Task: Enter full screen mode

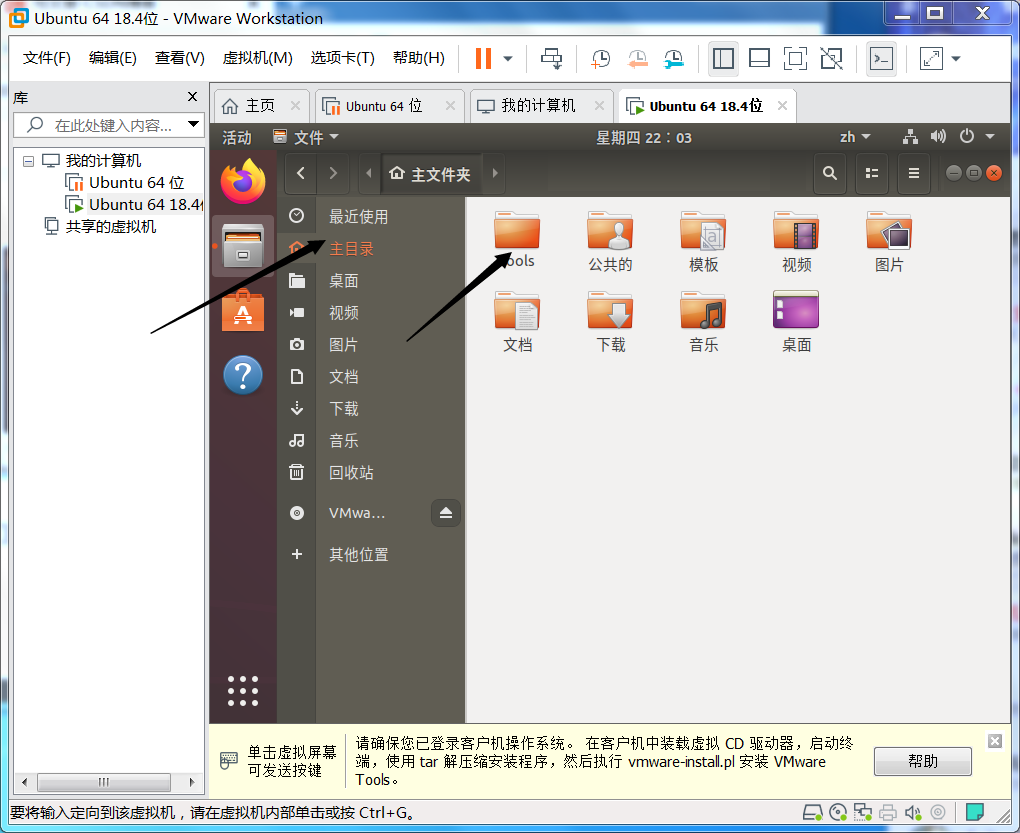Action: (x=795, y=59)
